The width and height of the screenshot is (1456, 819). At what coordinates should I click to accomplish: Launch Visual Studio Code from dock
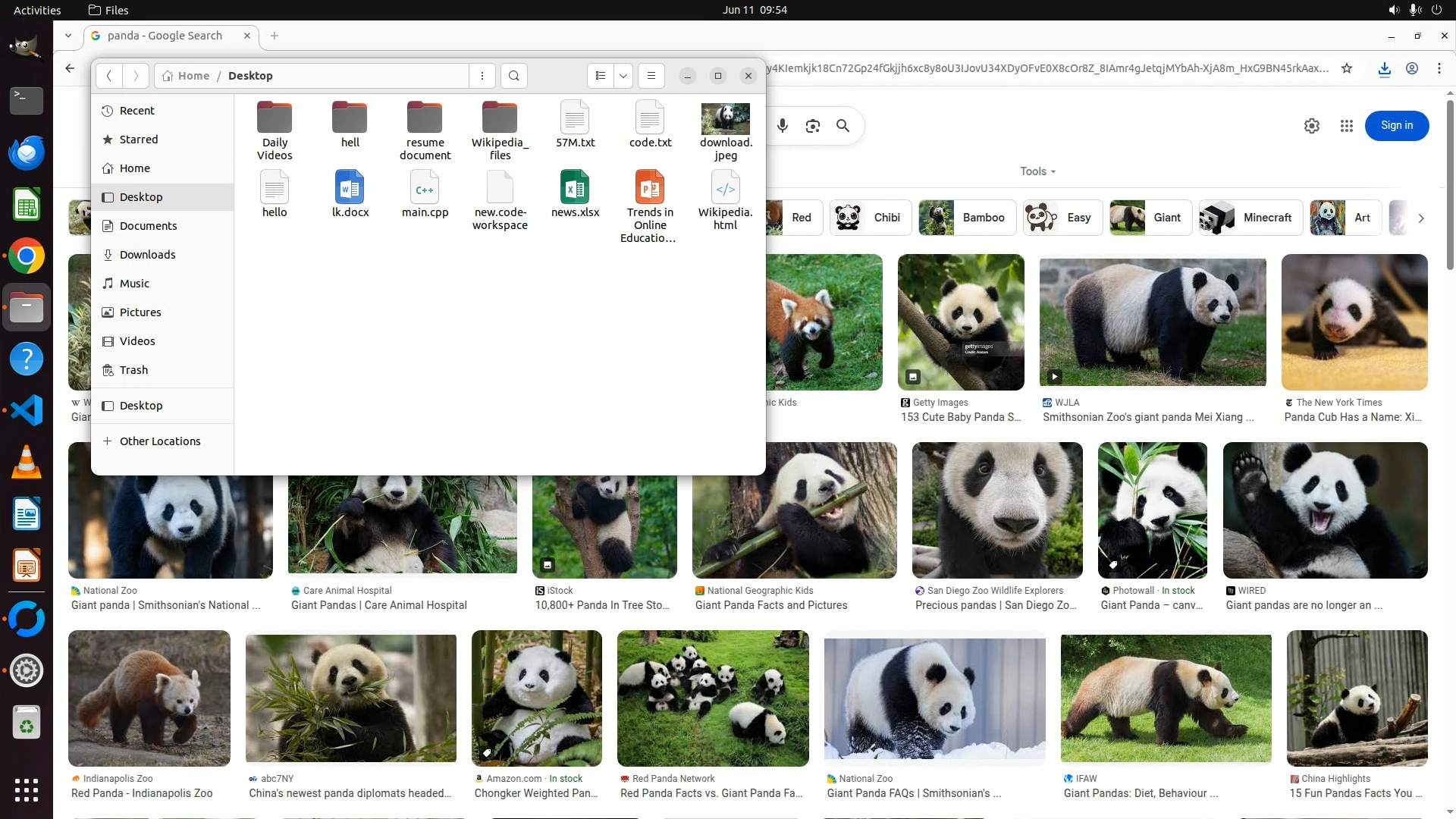[x=27, y=410]
